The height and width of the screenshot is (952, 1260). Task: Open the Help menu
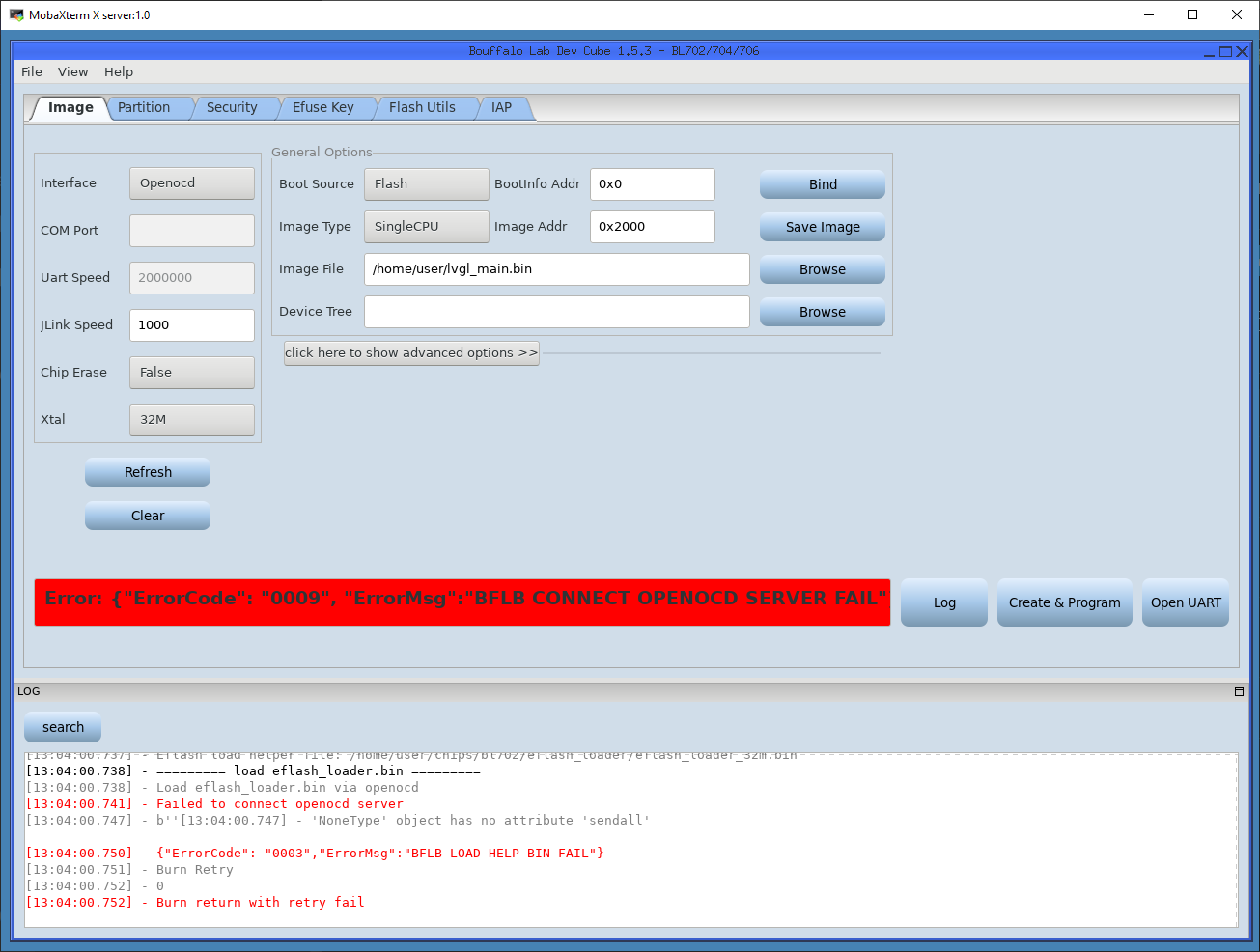pos(119,72)
